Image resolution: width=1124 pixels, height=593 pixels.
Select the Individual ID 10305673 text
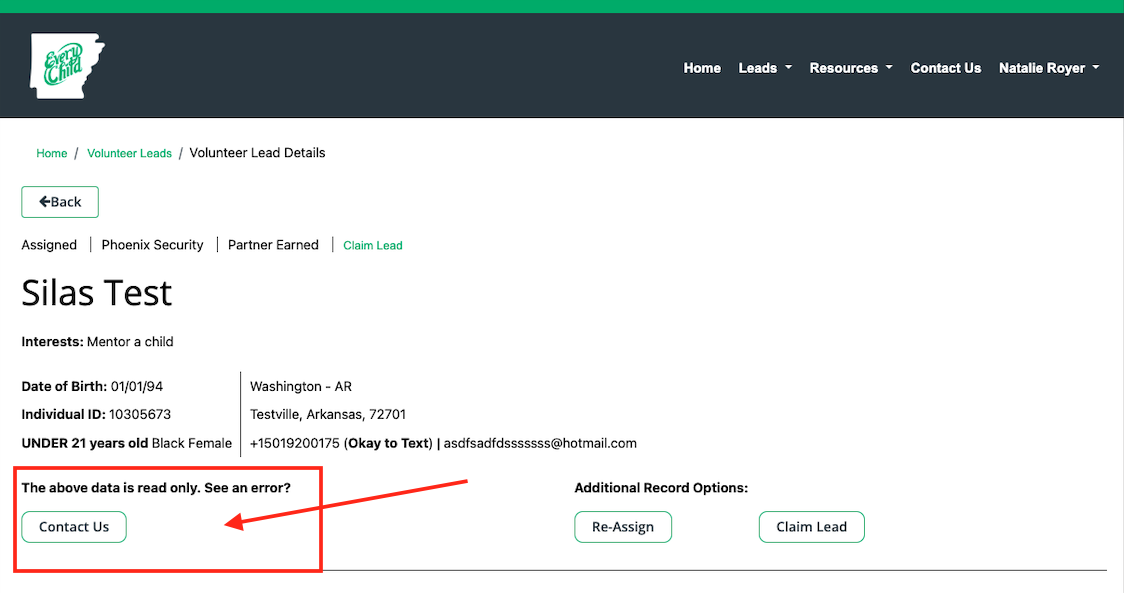tap(96, 414)
